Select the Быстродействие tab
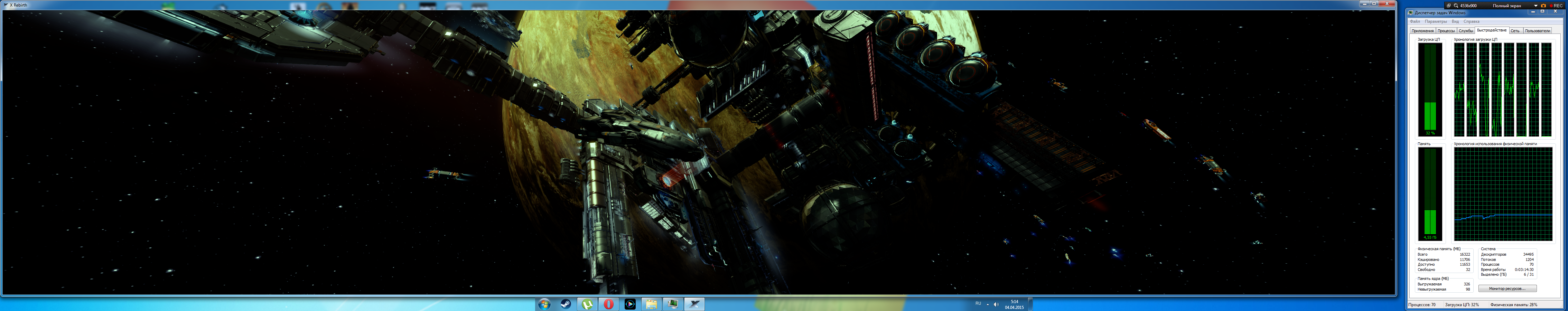The height and width of the screenshot is (311, 1568). coord(1491,30)
